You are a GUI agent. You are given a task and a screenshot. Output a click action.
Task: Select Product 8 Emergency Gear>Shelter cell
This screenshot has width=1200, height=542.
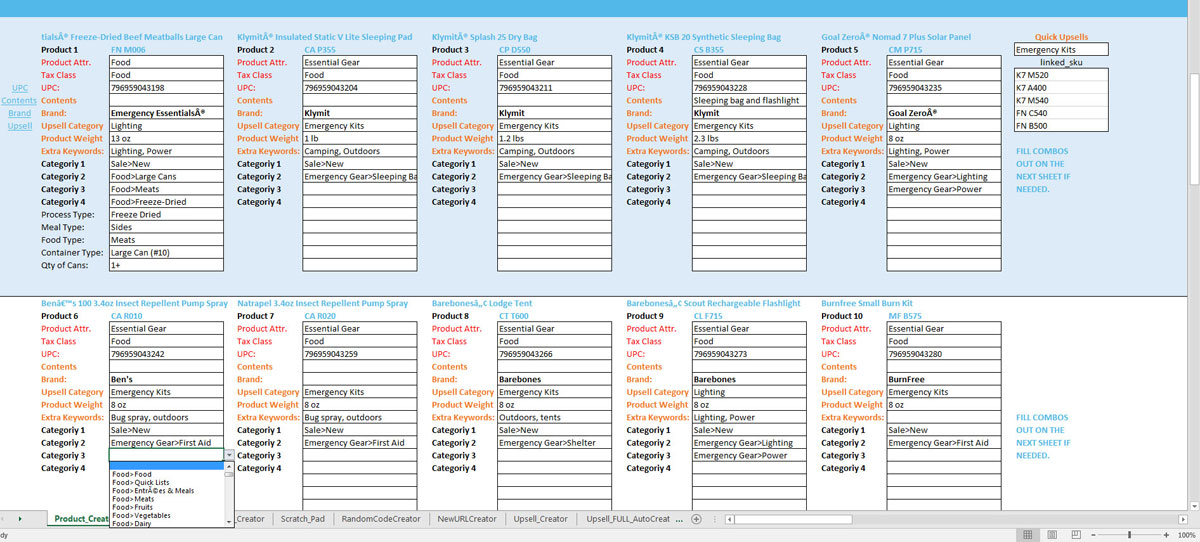[555, 443]
